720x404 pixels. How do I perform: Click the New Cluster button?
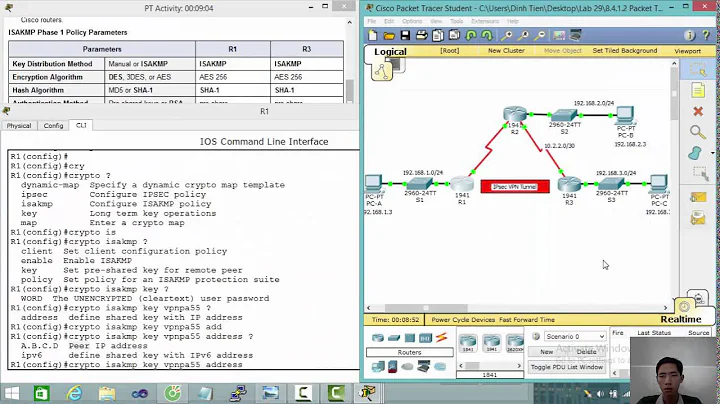tap(506, 50)
